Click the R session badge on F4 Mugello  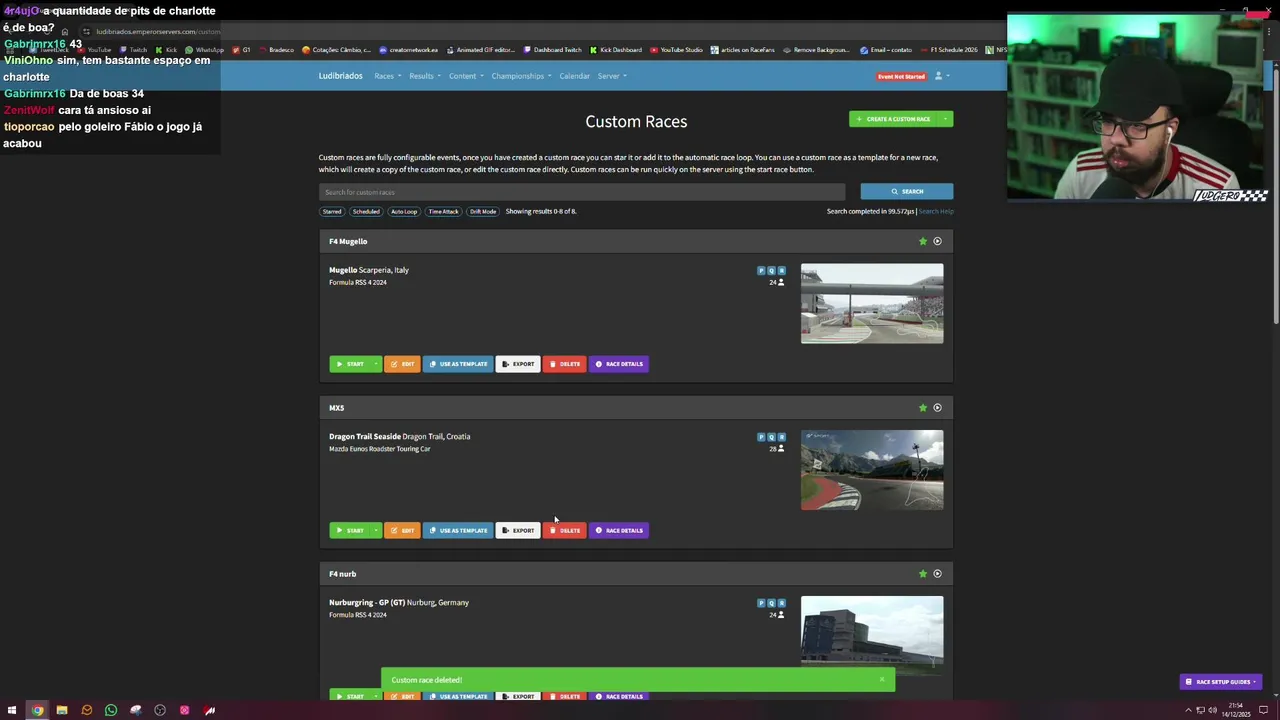click(781, 271)
